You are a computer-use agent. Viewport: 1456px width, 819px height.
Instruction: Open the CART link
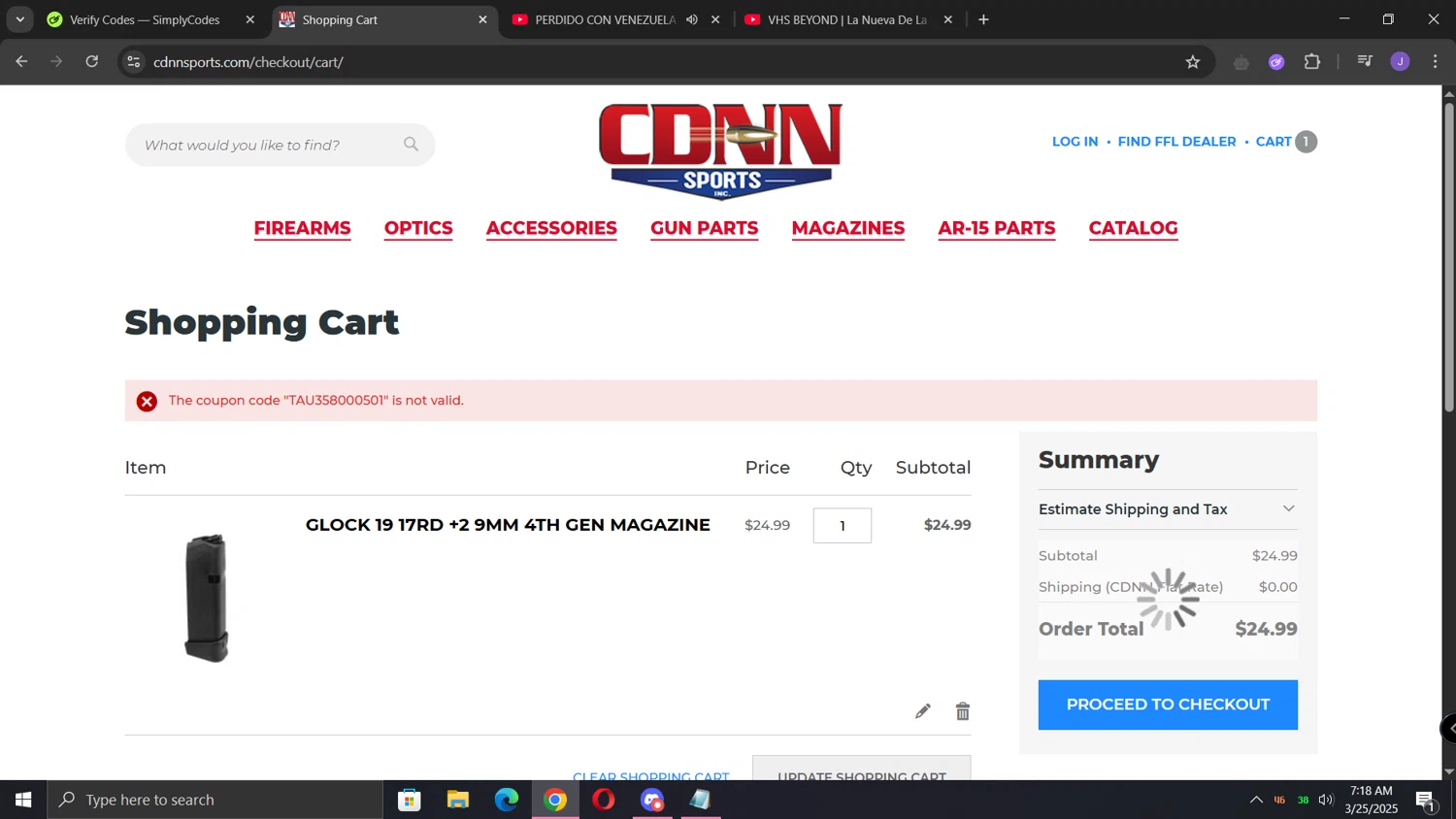(1274, 142)
